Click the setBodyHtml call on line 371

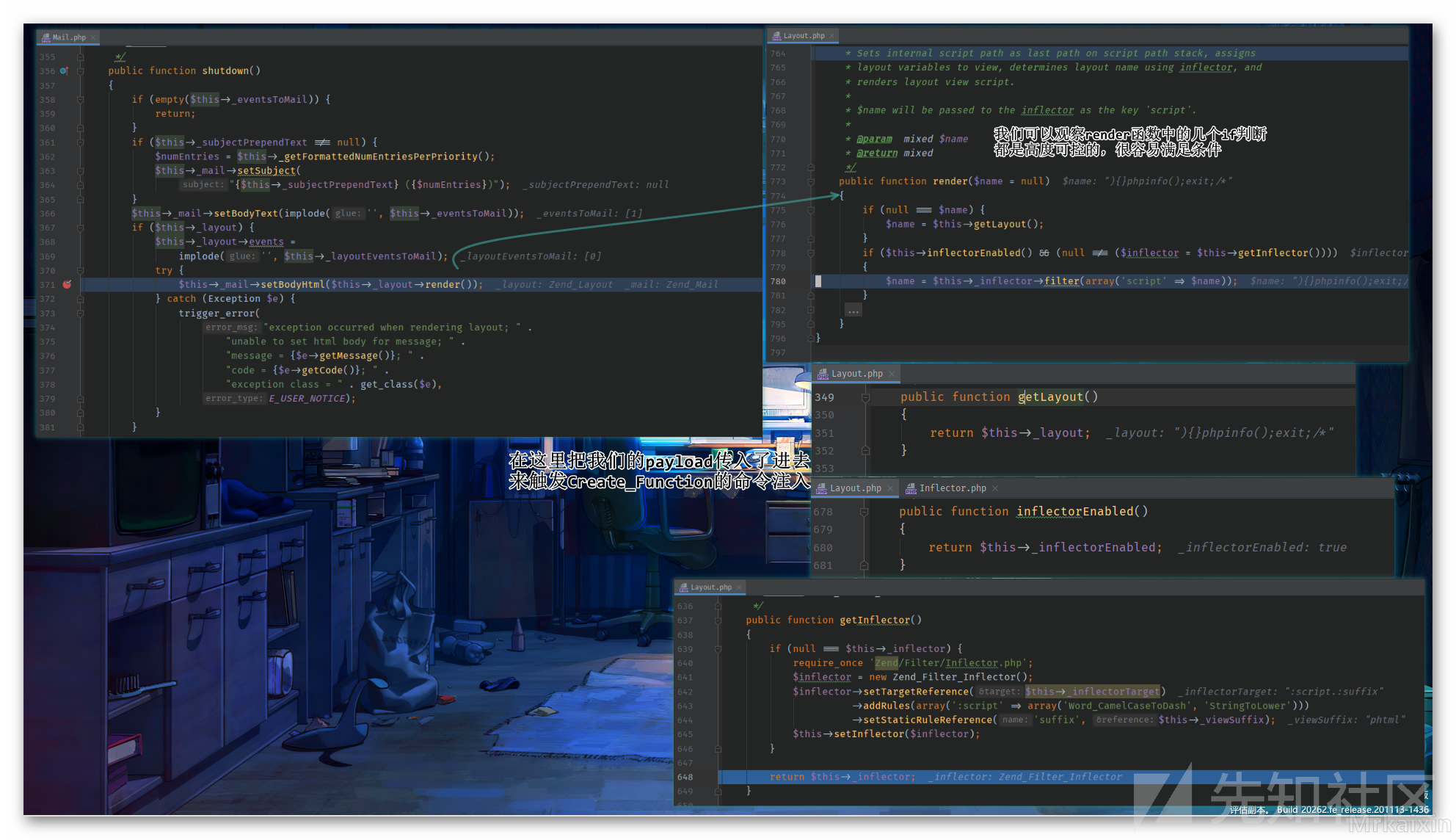[292, 284]
